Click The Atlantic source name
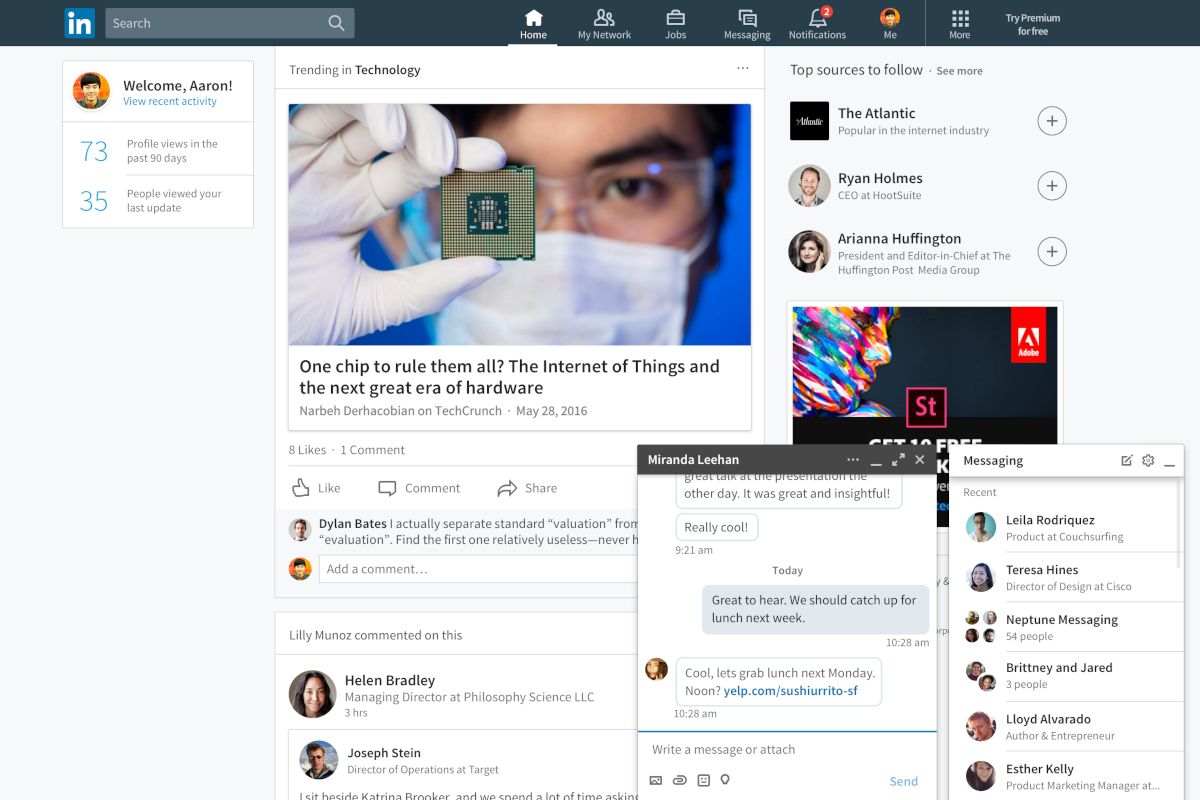 coord(876,113)
